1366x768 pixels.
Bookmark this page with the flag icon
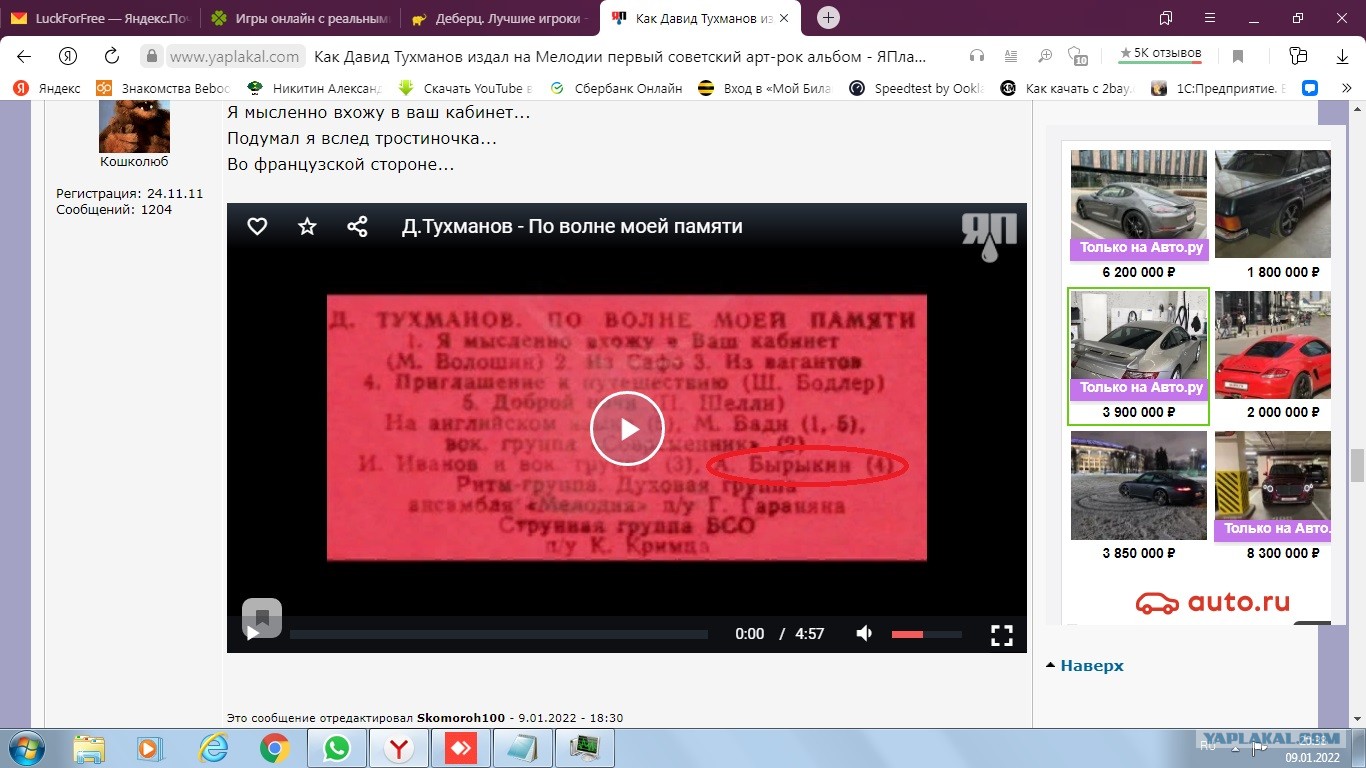1238,56
